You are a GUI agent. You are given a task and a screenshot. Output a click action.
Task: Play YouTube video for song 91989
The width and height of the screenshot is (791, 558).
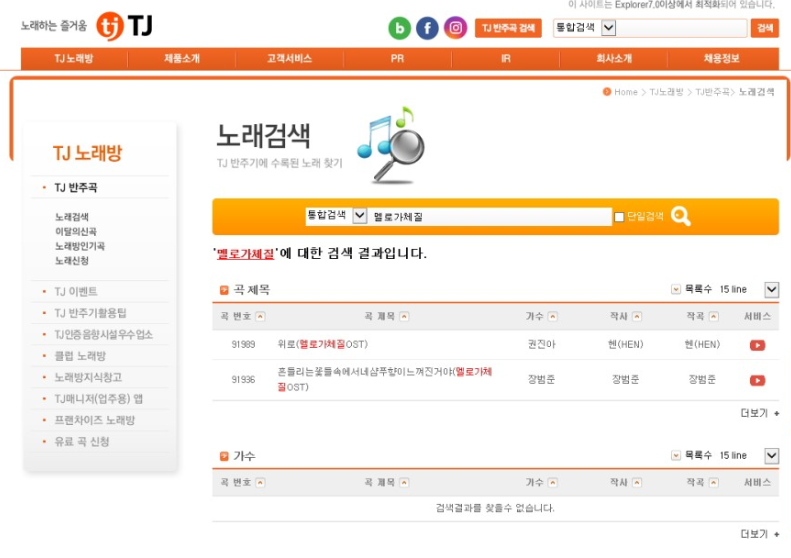click(757, 345)
